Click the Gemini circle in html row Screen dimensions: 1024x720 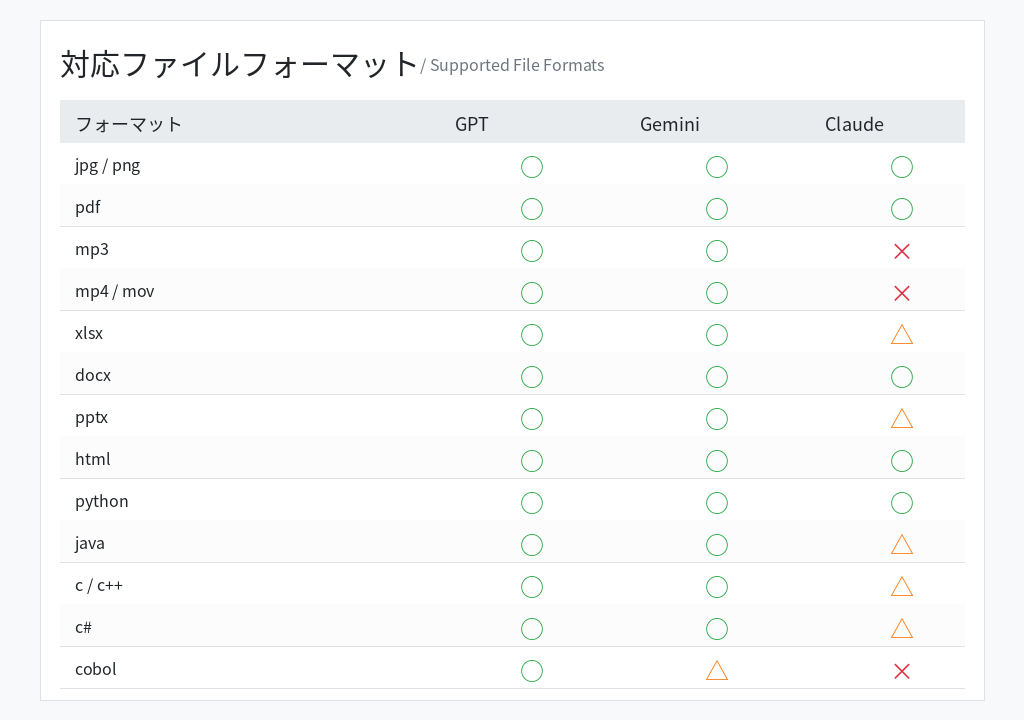(x=716, y=461)
